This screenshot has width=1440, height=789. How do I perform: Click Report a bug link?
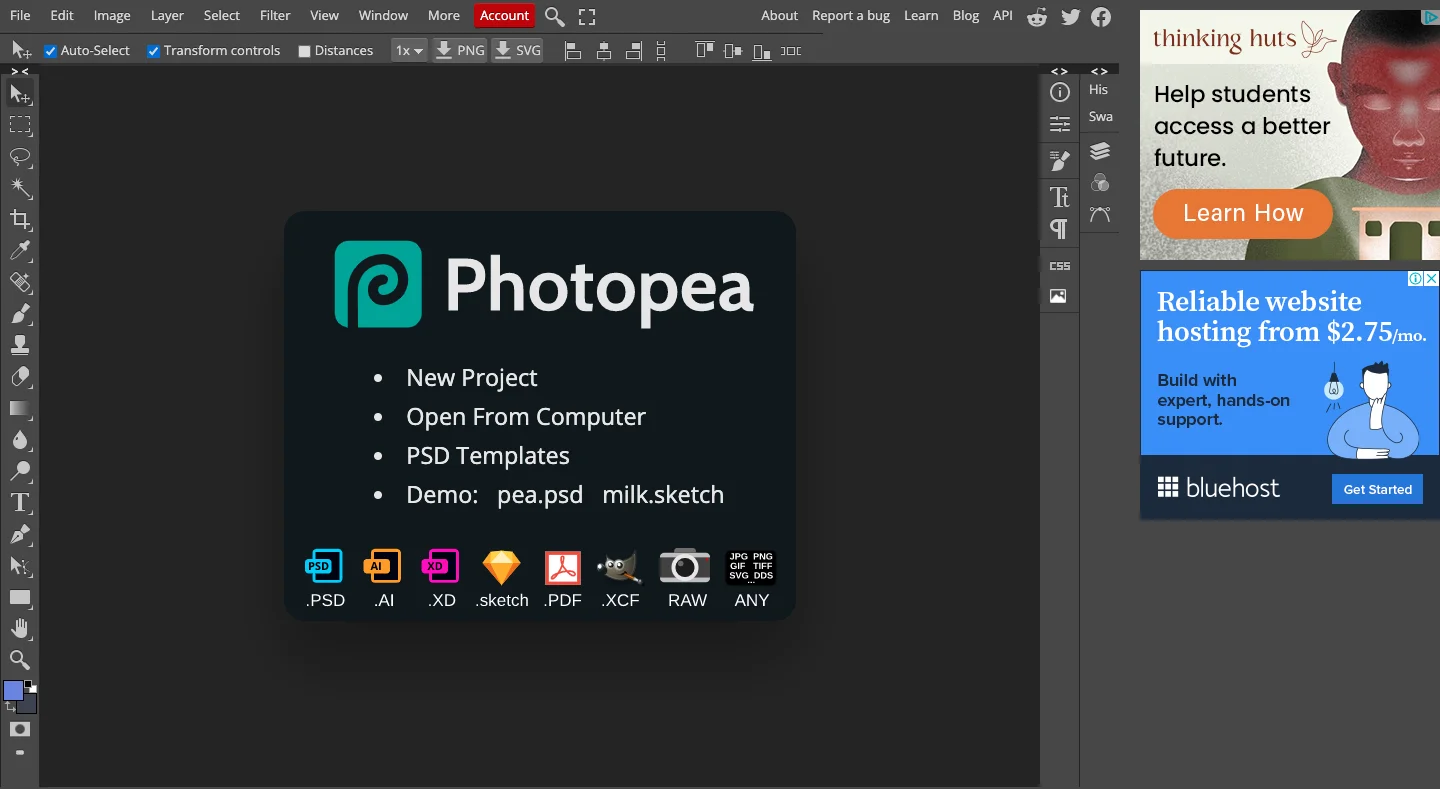[851, 15]
